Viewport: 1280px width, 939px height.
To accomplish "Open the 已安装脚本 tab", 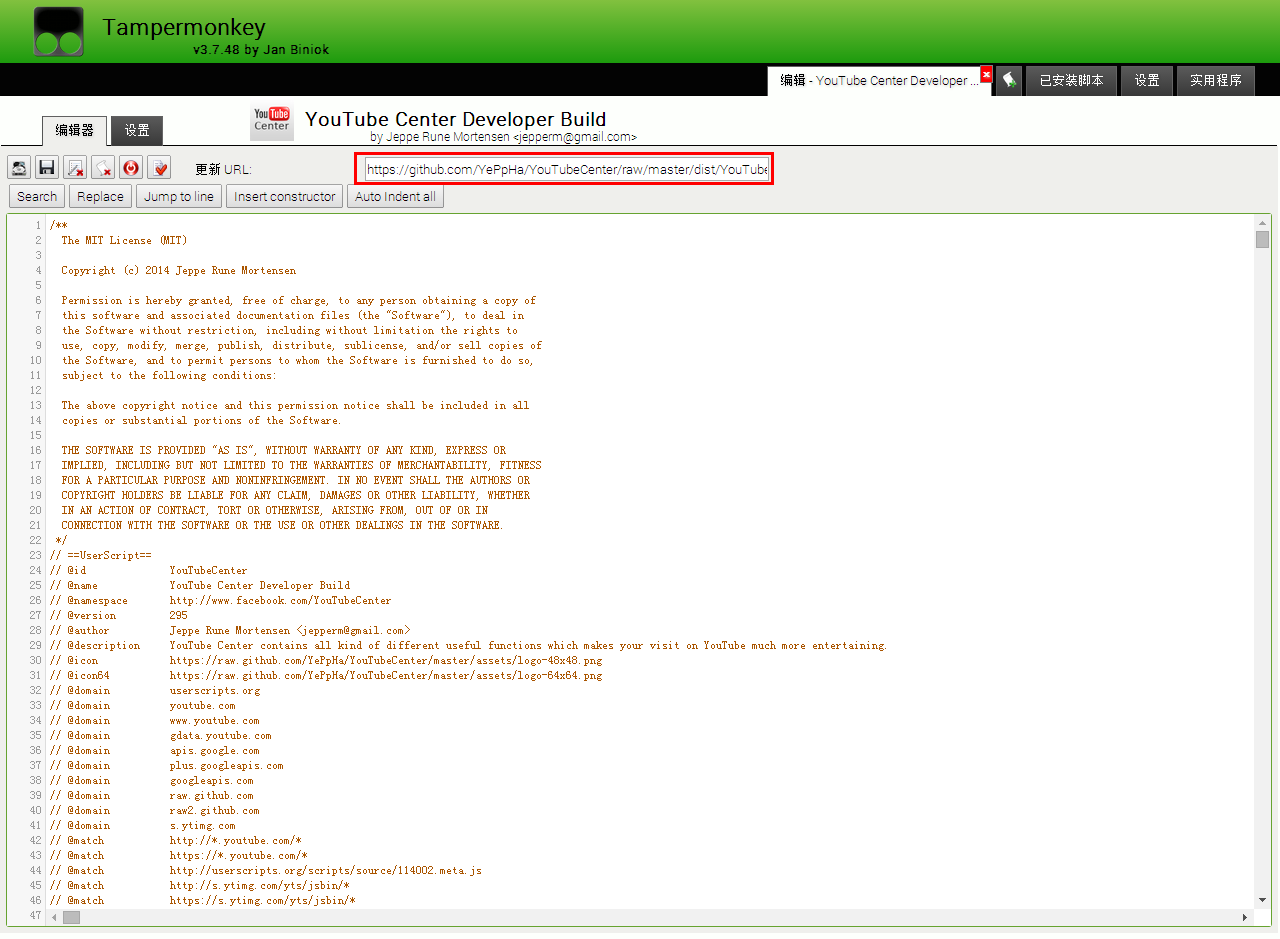I will coord(1071,80).
